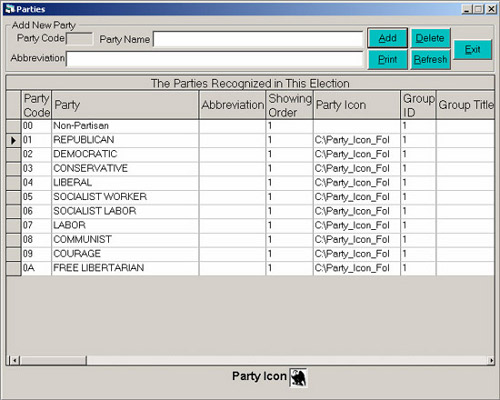Screen dimensions: 500x400
Task: Click the Parties window title icon
Action: [x=10, y=9]
